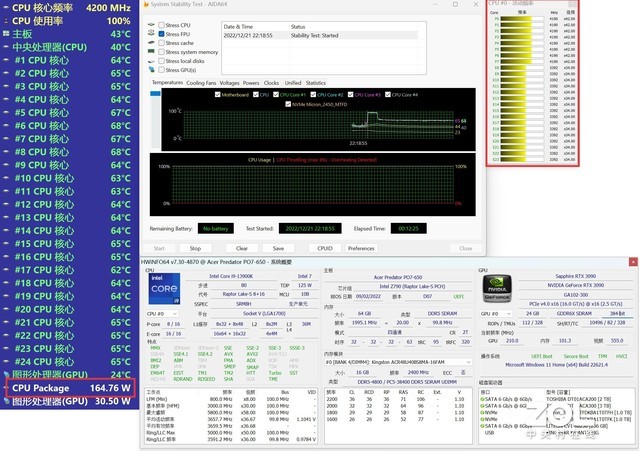
Task: Click the sensor icon next to 主板 row
Action: tap(6, 33)
